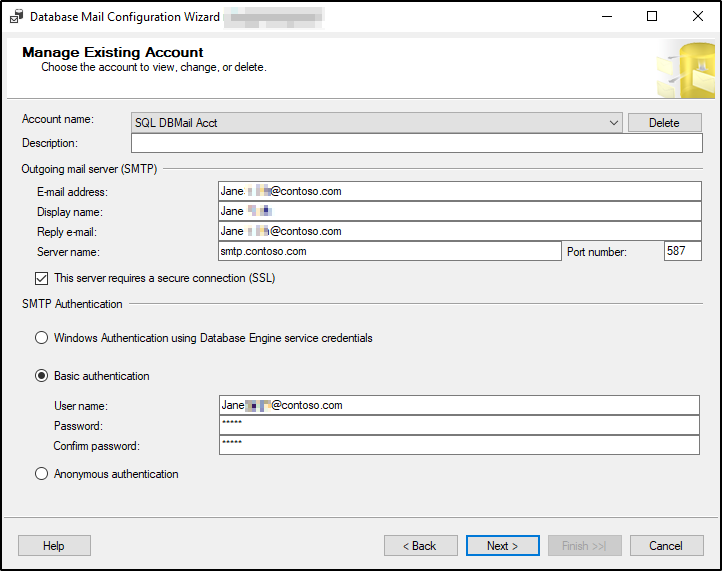Image resolution: width=722 pixels, height=571 pixels.
Task: Click the Display name text box
Action: coord(459,211)
